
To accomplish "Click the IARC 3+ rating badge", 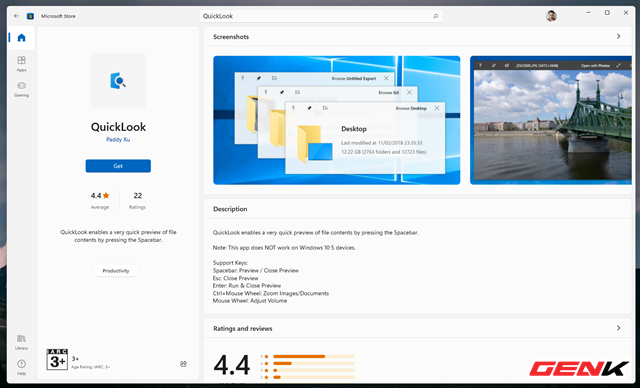I will click(x=57, y=359).
